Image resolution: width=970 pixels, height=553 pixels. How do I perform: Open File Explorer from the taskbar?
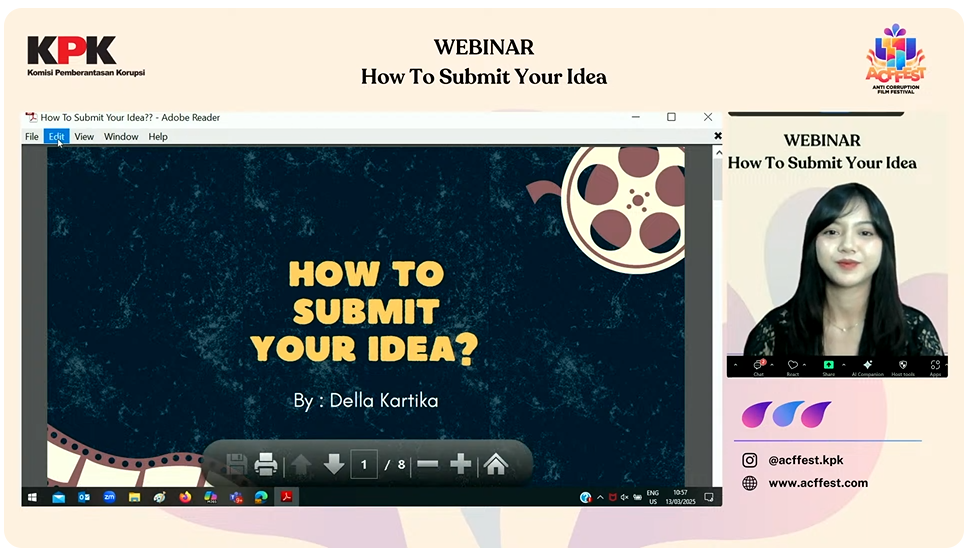click(134, 497)
